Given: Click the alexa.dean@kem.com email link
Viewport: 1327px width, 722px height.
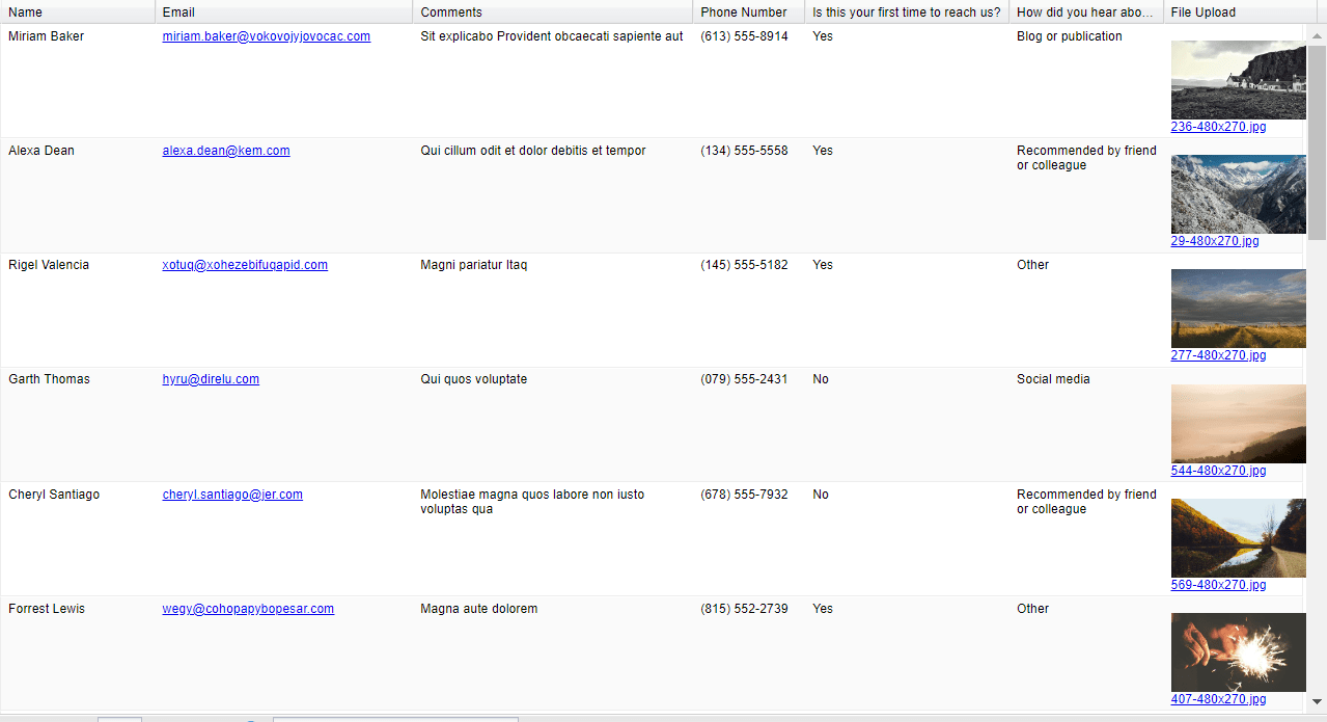Looking at the screenshot, I should (x=226, y=151).
